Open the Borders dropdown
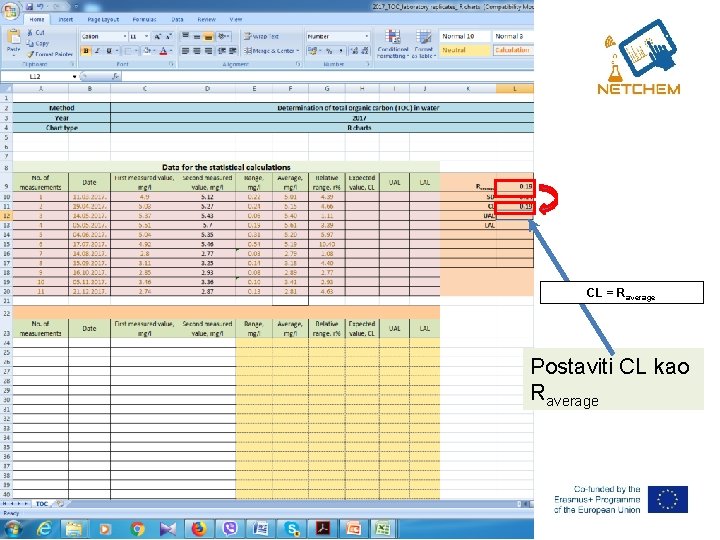Image resolution: width=720 pixels, height=540 pixels. tap(136, 51)
